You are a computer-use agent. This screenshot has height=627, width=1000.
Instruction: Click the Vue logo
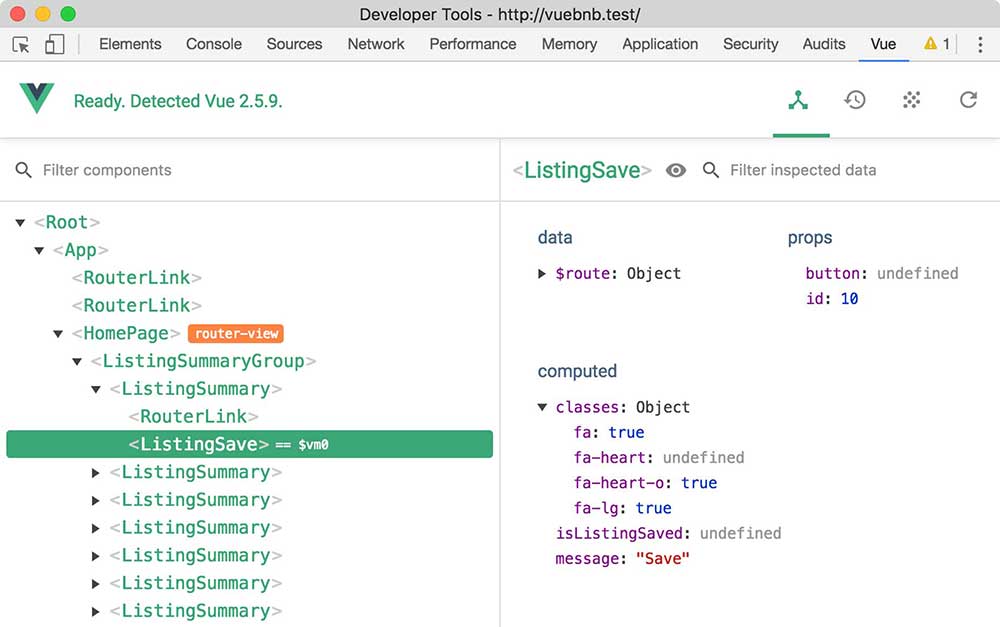(37, 98)
